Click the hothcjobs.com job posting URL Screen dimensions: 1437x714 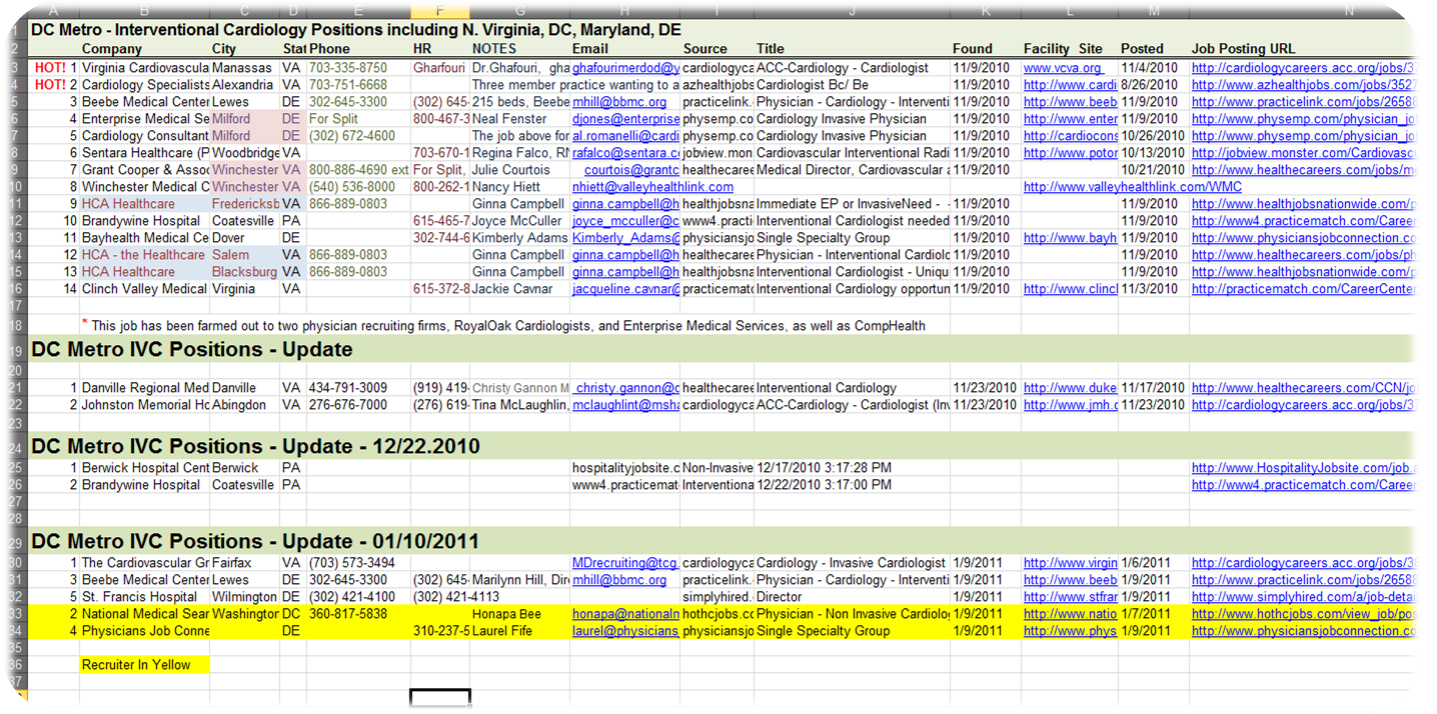tap(1300, 614)
